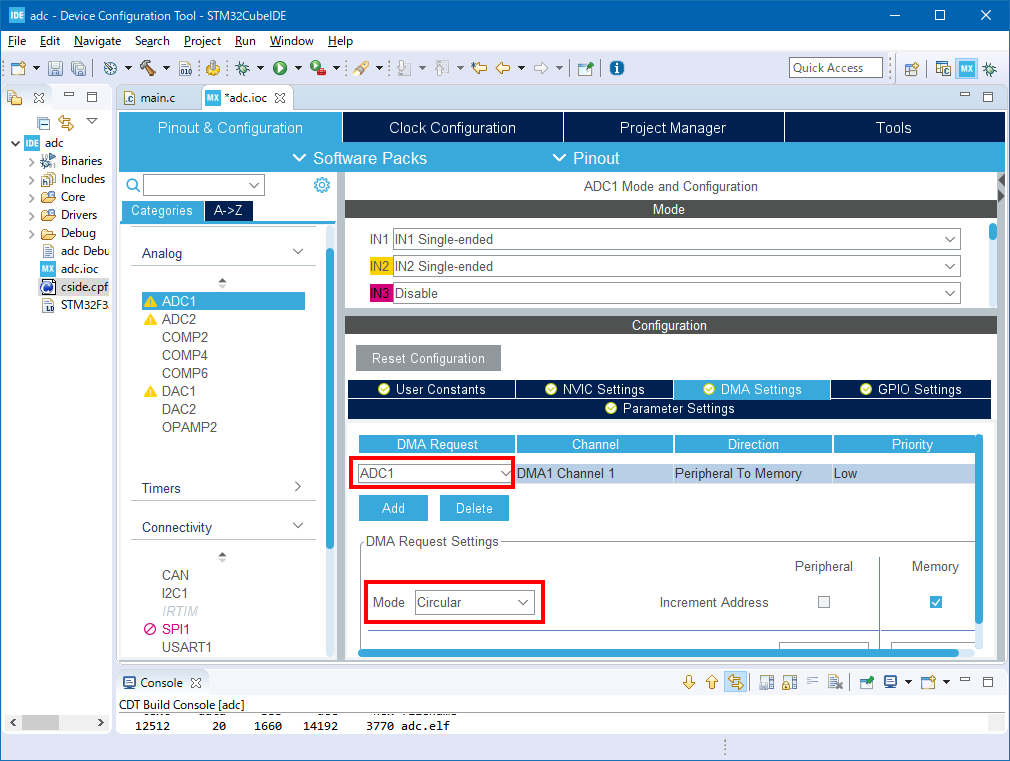Open the IN1 Single-ended dropdown
The height and width of the screenshot is (761, 1010).
[x=676, y=239]
